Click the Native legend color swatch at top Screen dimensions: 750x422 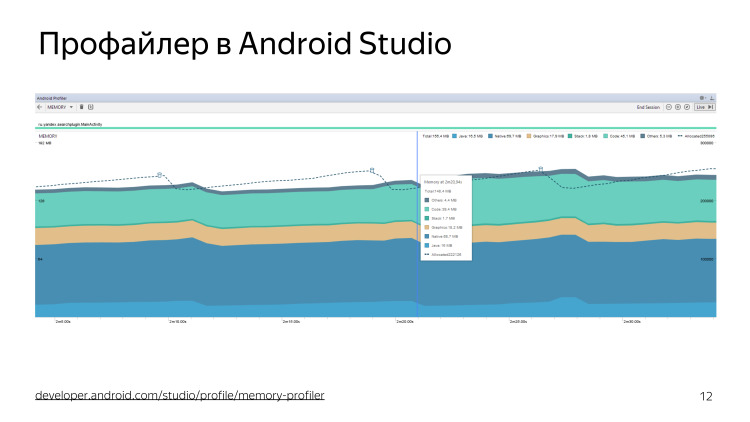(490, 136)
